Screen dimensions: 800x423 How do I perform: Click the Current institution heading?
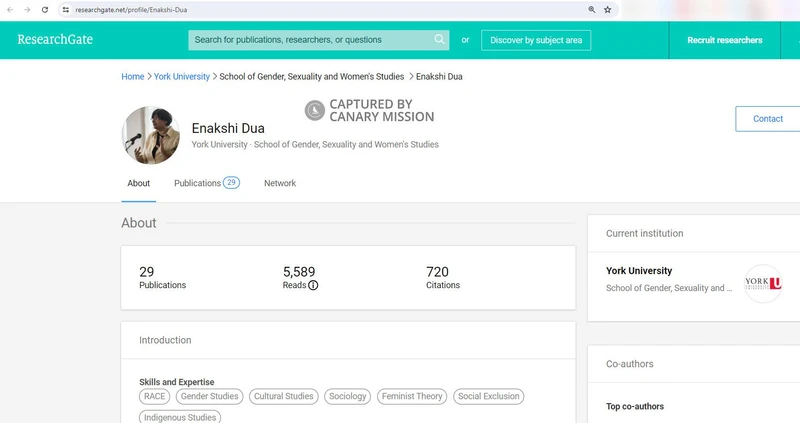click(x=644, y=234)
